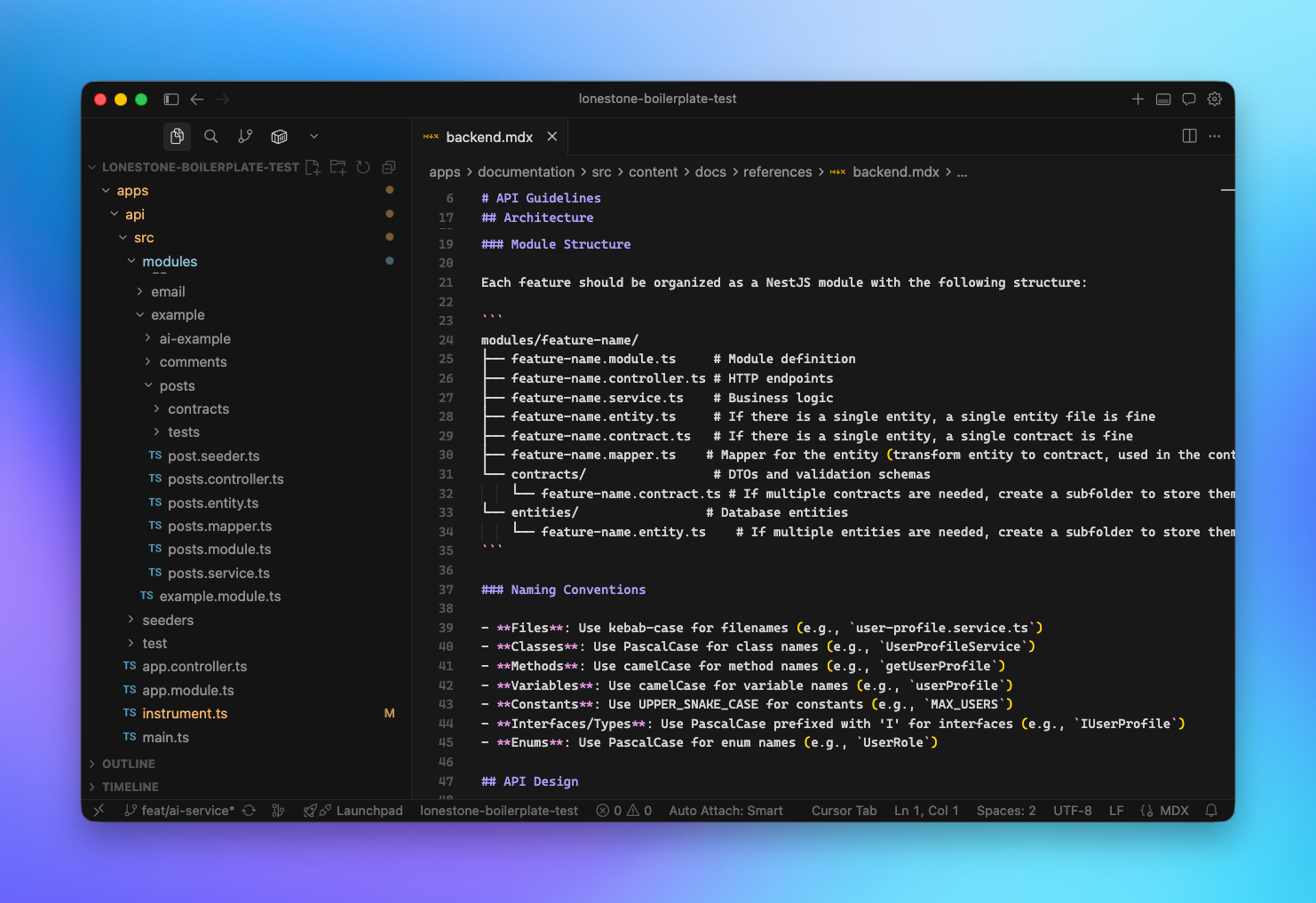Open the Source Control view icon
The height and width of the screenshot is (903, 1316).
245,136
